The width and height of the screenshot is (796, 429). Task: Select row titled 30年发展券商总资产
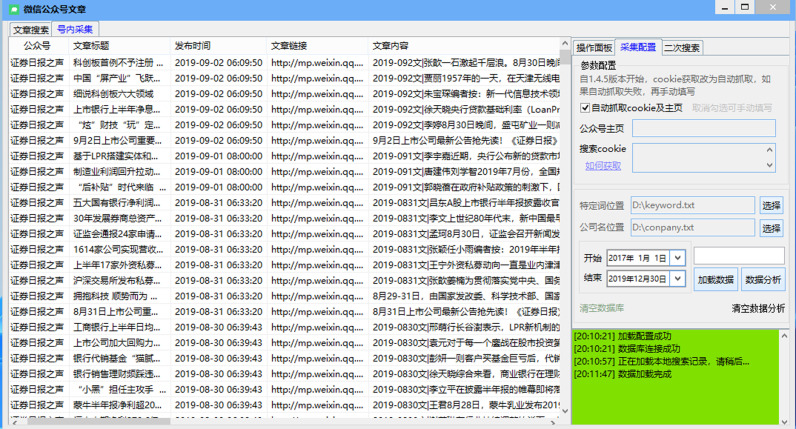(x=284, y=218)
